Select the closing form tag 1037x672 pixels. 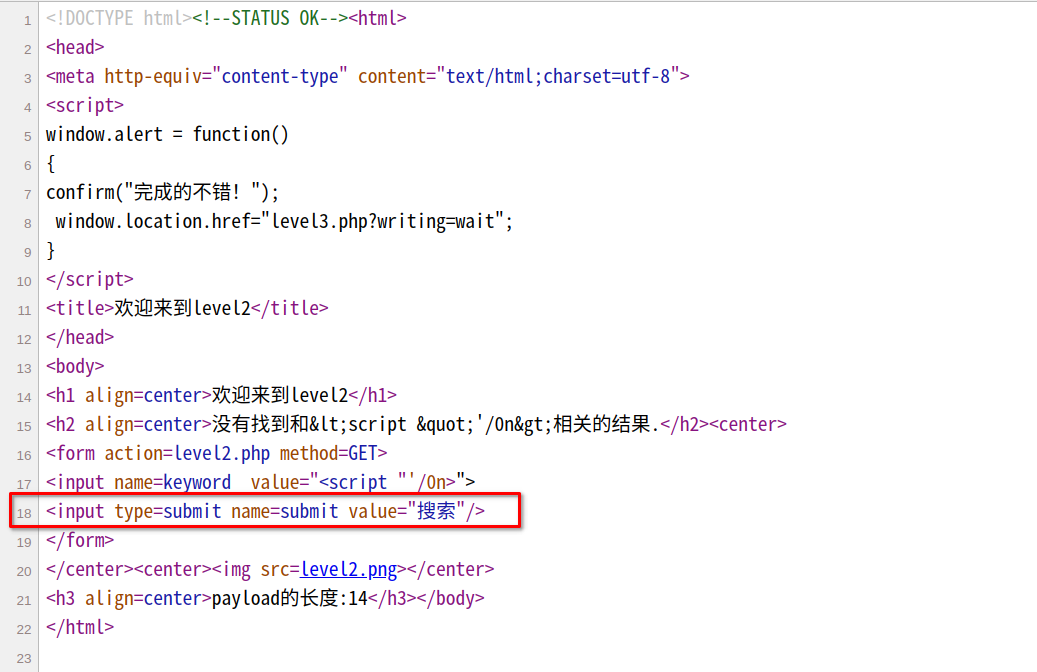(79, 540)
